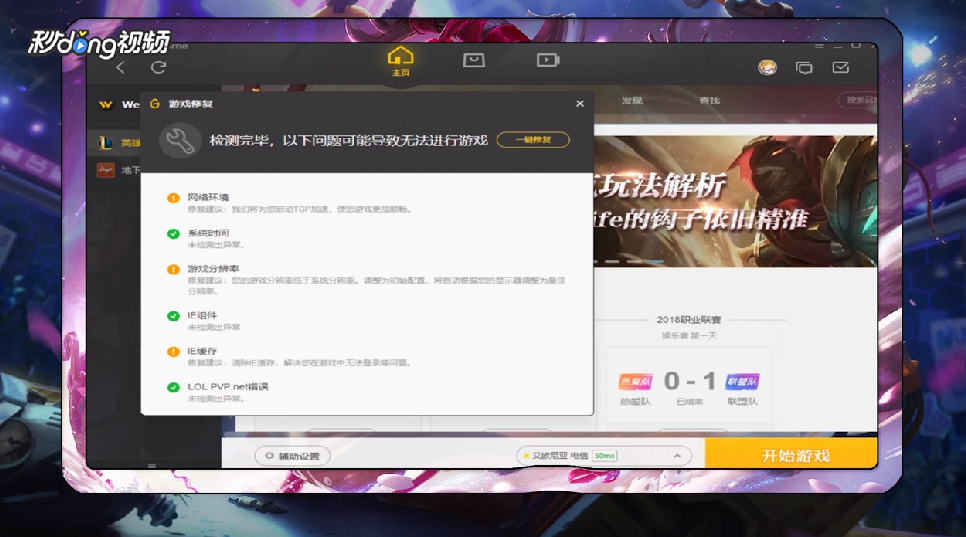Click the 联盟队 team logo in match card

pyautogui.click(x=742, y=382)
